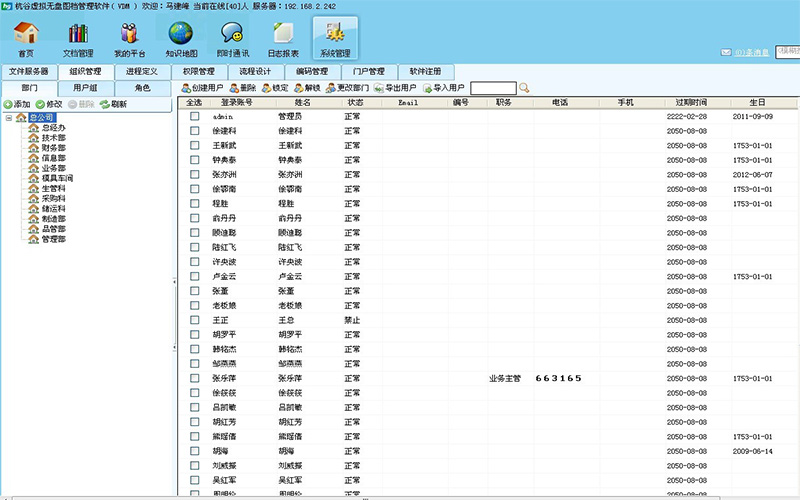
Task: Tick the checkbox for 张乐萍
Action: [194, 378]
